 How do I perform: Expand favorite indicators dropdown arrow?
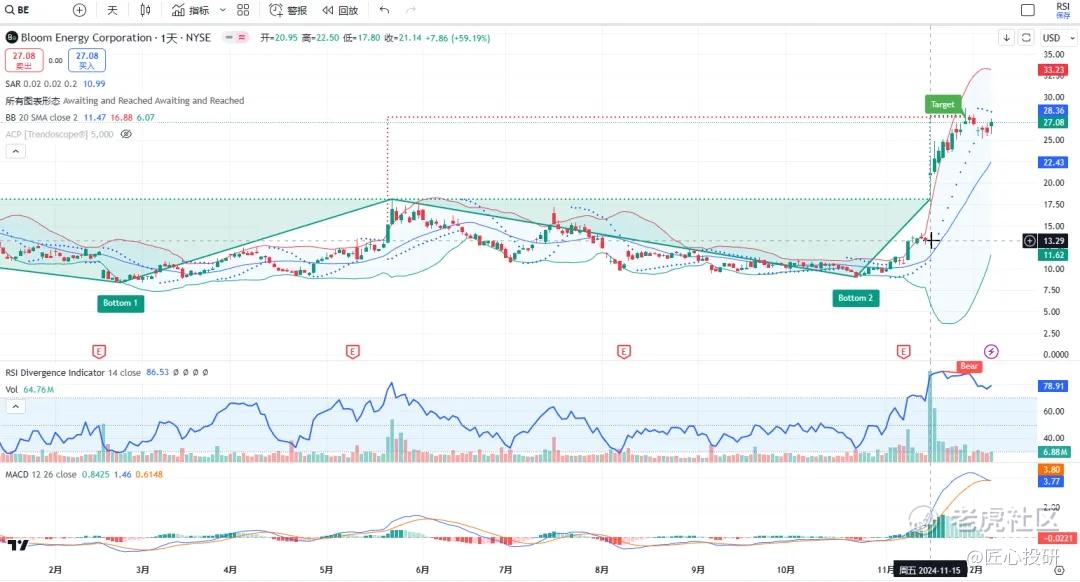tap(222, 10)
